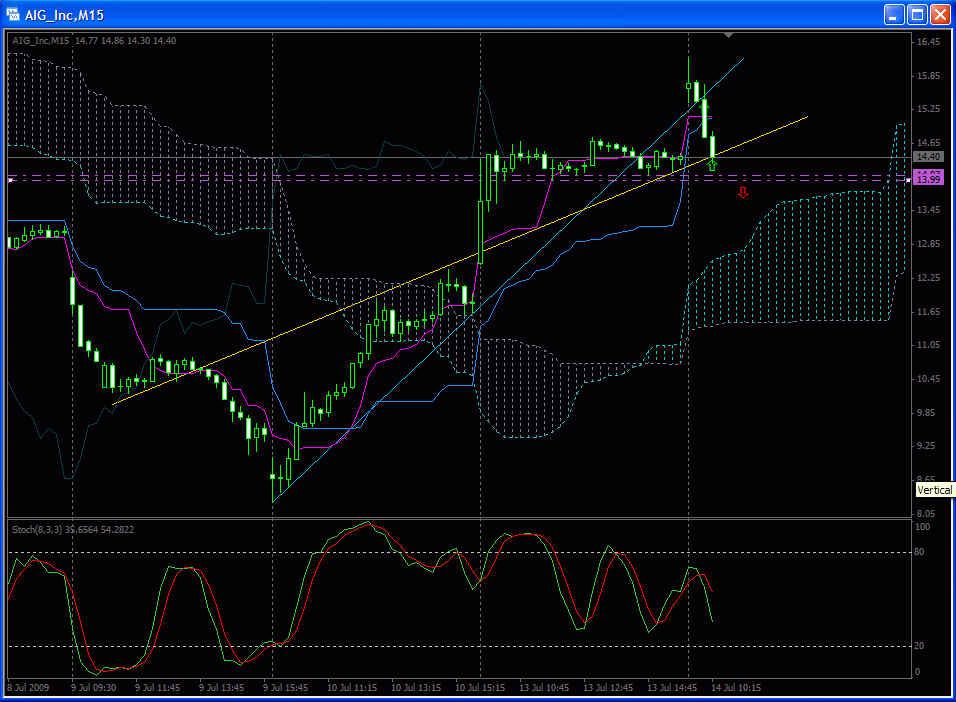The height and width of the screenshot is (702, 956).
Task: Click time axis label 14 Jul 10:15
Action: click(x=736, y=688)
